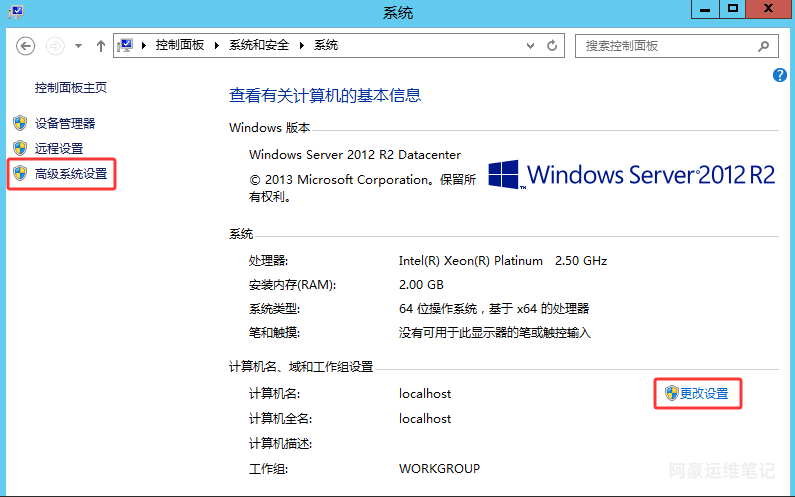Click the 没有可用于此显示器的笔或触控输入 text
The height and width of the screenshot is (497, 795).
(495, 333)
